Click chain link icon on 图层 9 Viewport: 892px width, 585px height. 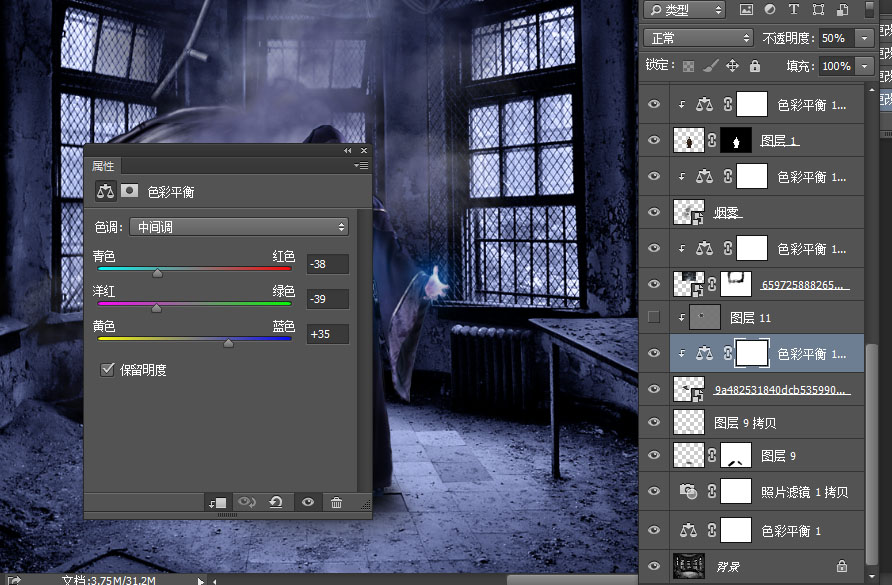pos(712,455)
